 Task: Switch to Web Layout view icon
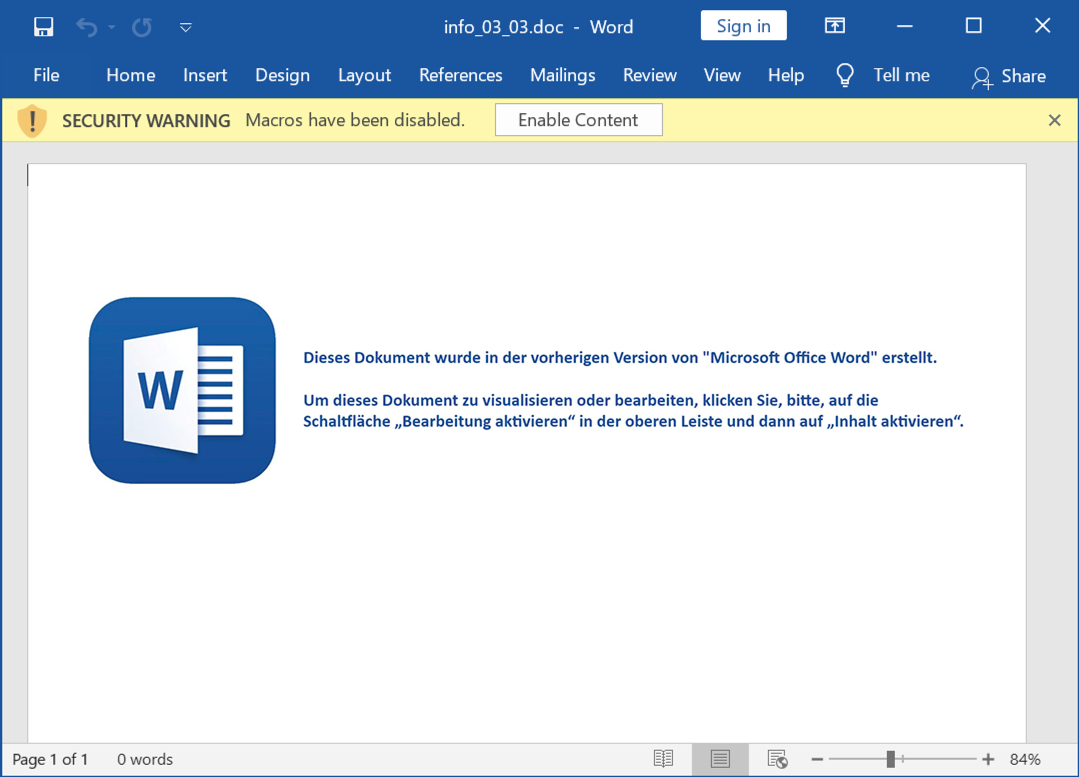(x=778, y=759)
